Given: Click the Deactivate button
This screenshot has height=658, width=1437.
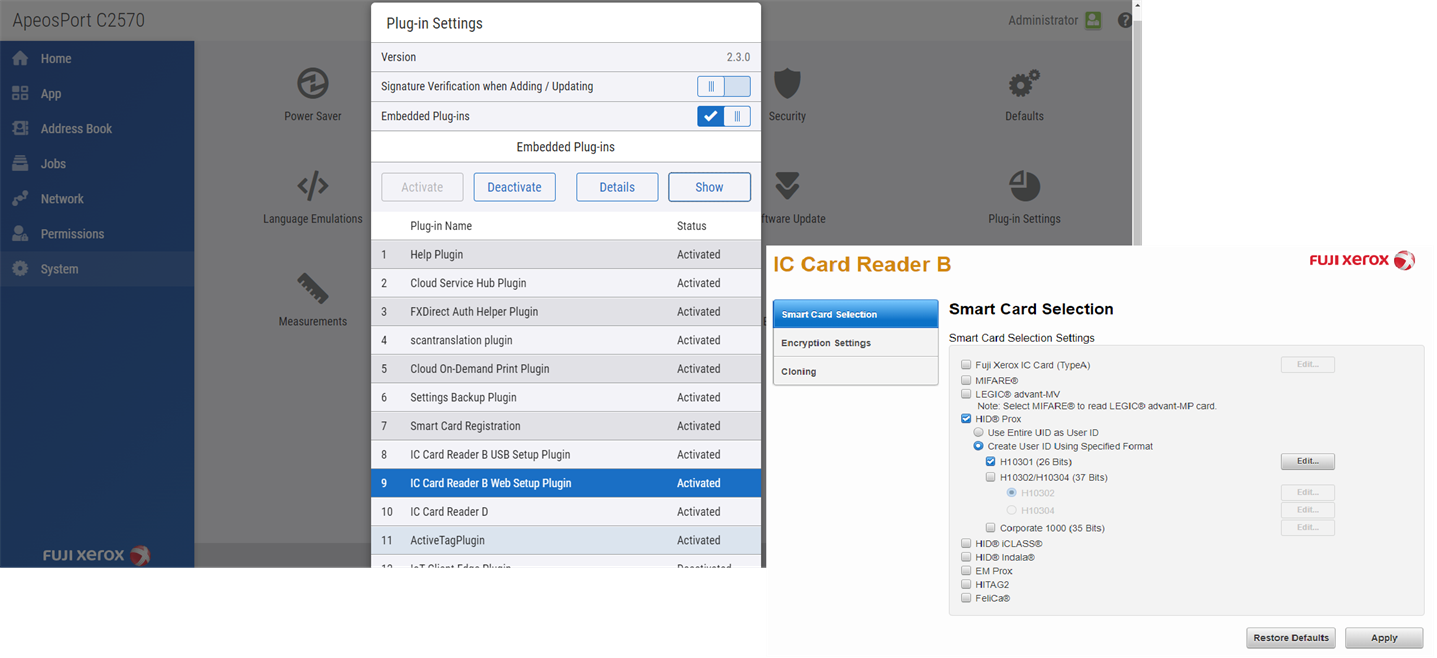Looking at the screenshot, I should [x=514, y=187].
